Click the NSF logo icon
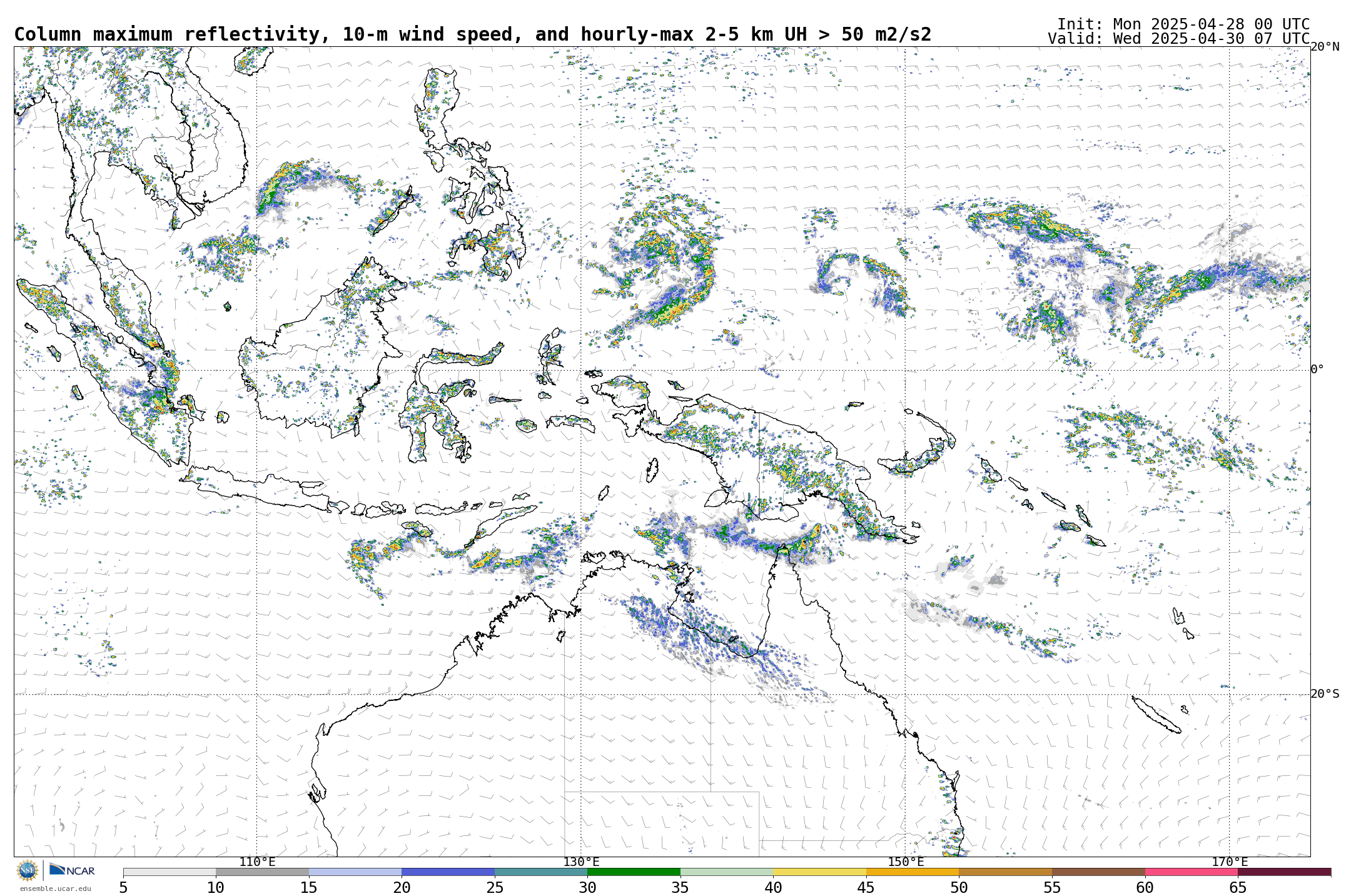1351x896 pixels. [27, 870]
